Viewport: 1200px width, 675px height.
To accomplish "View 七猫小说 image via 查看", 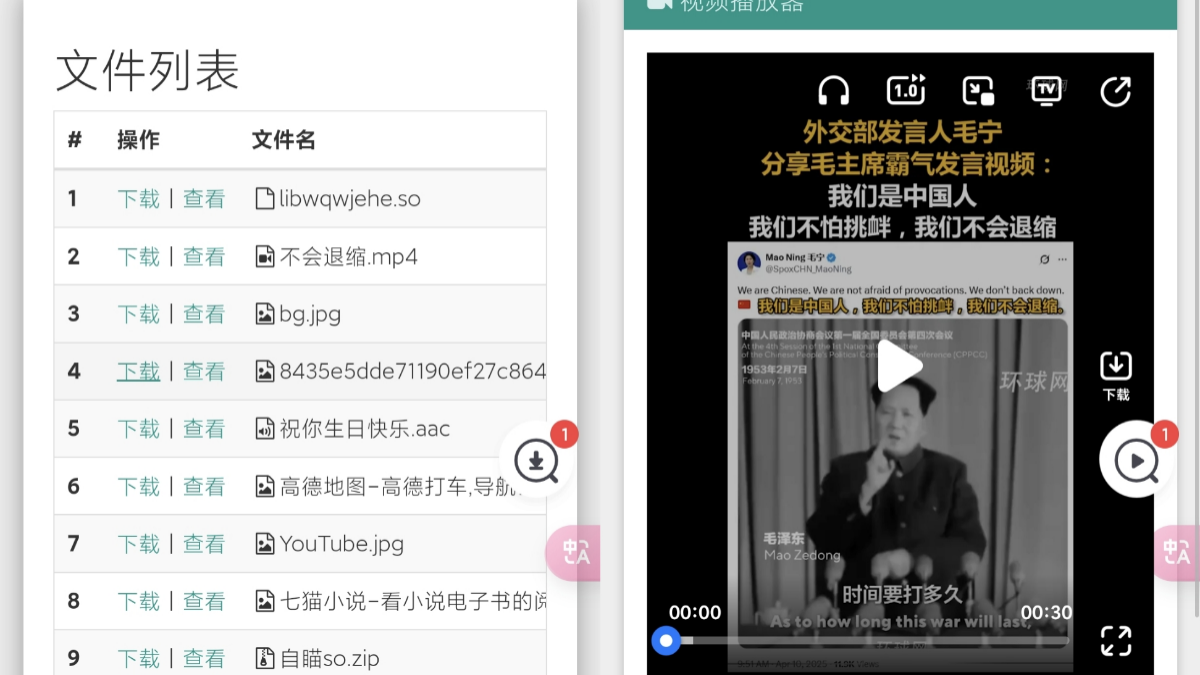I will (x=204, y=601).
